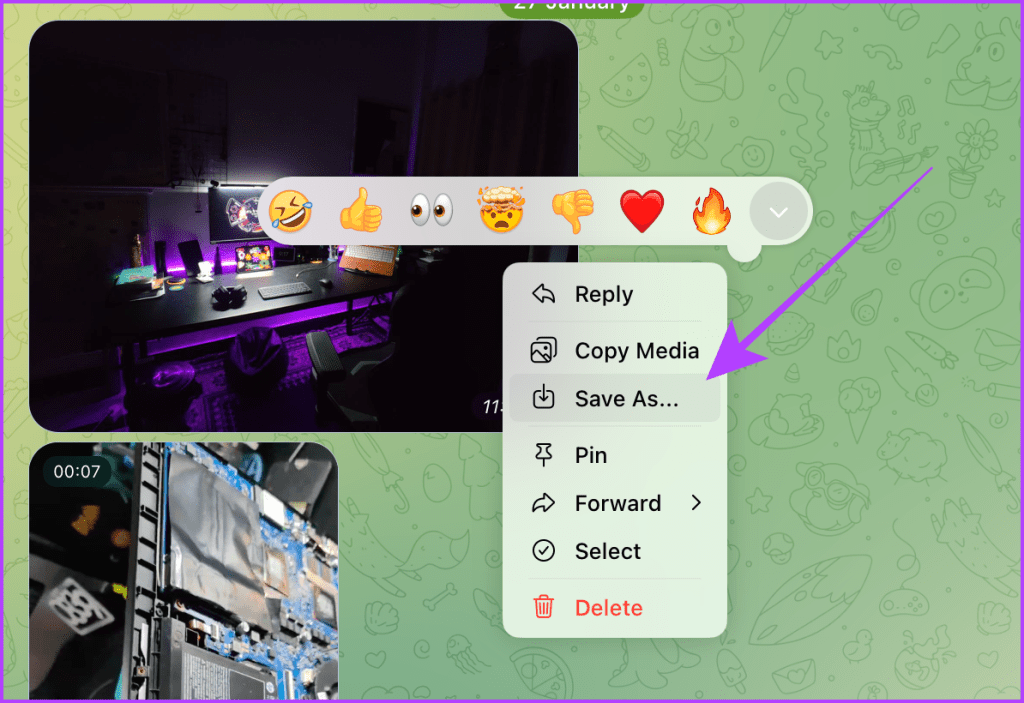Choose Reply in the context menu
The height and width of the screenshot is (703, 1024).
point(615,295)
